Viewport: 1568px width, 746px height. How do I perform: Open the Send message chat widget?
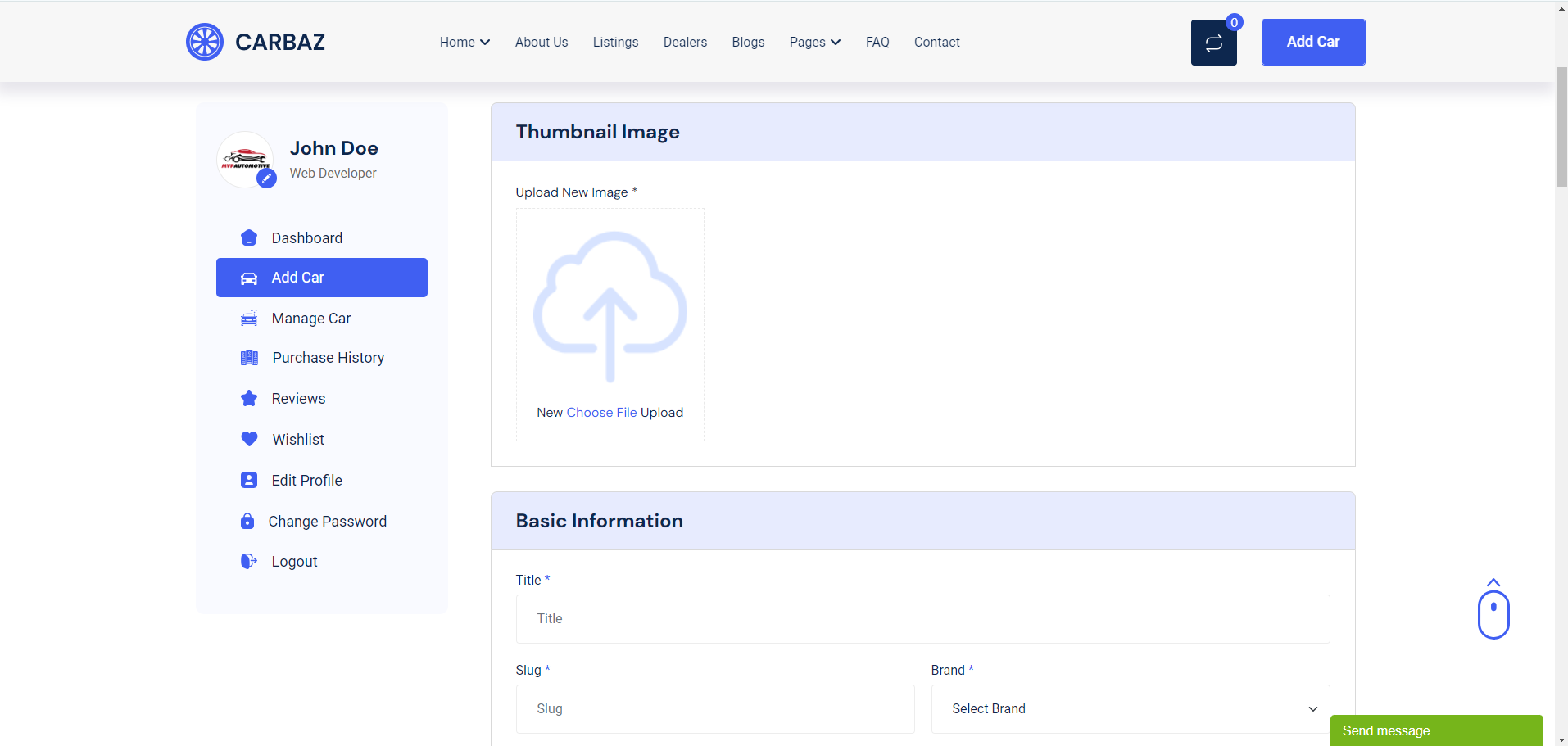(1435, 730)
